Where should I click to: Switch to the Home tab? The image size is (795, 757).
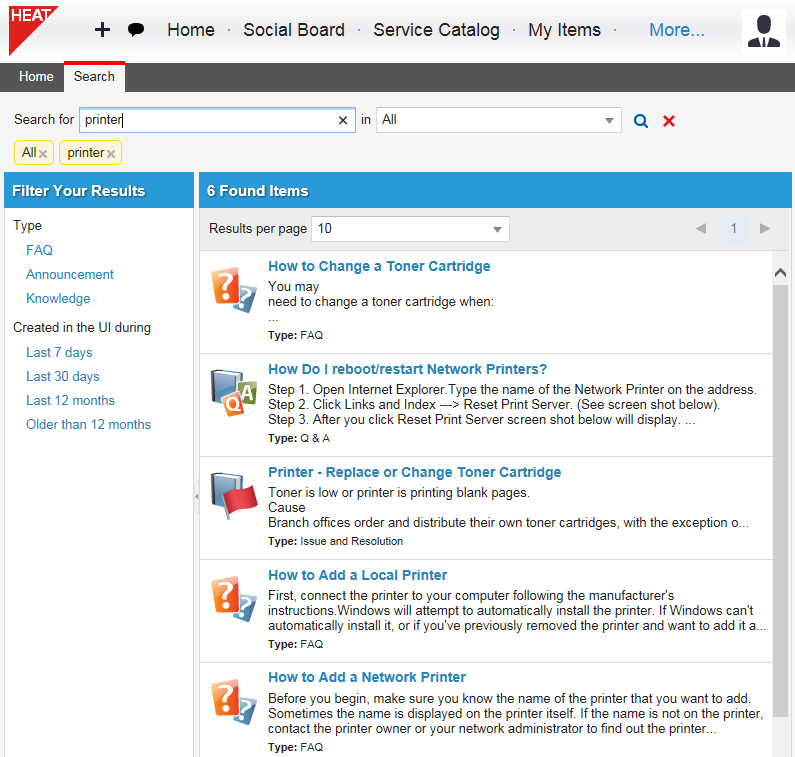click(36, 77)
